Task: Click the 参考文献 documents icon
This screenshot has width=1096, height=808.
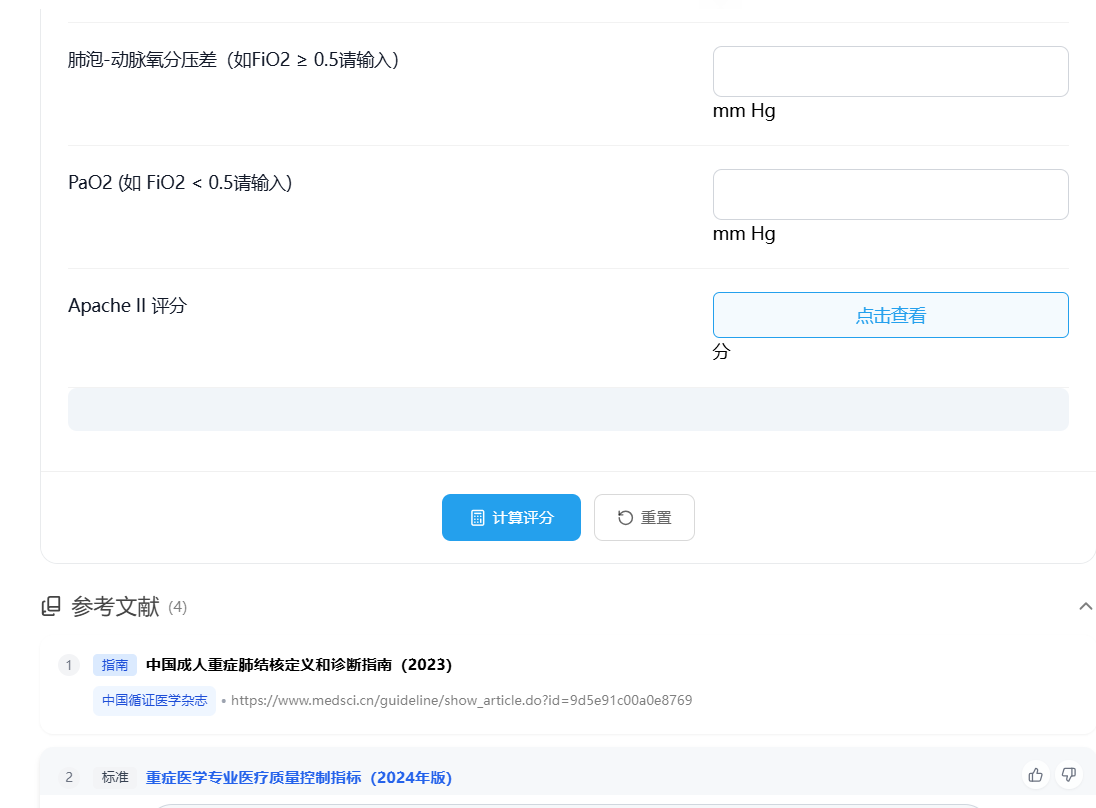Action: pyautogui.click(x=51, y=606)
